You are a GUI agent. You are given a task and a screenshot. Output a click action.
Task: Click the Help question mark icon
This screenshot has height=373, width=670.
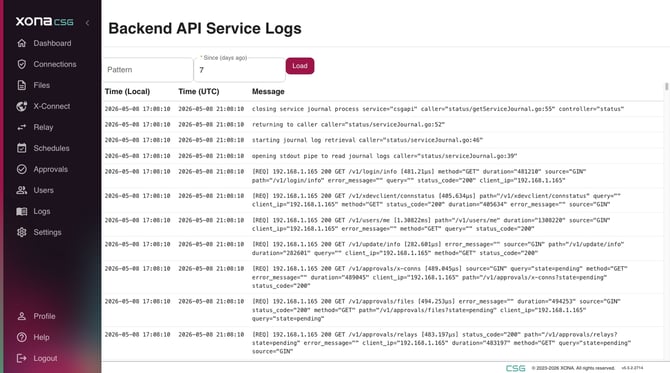pos(22,337)
